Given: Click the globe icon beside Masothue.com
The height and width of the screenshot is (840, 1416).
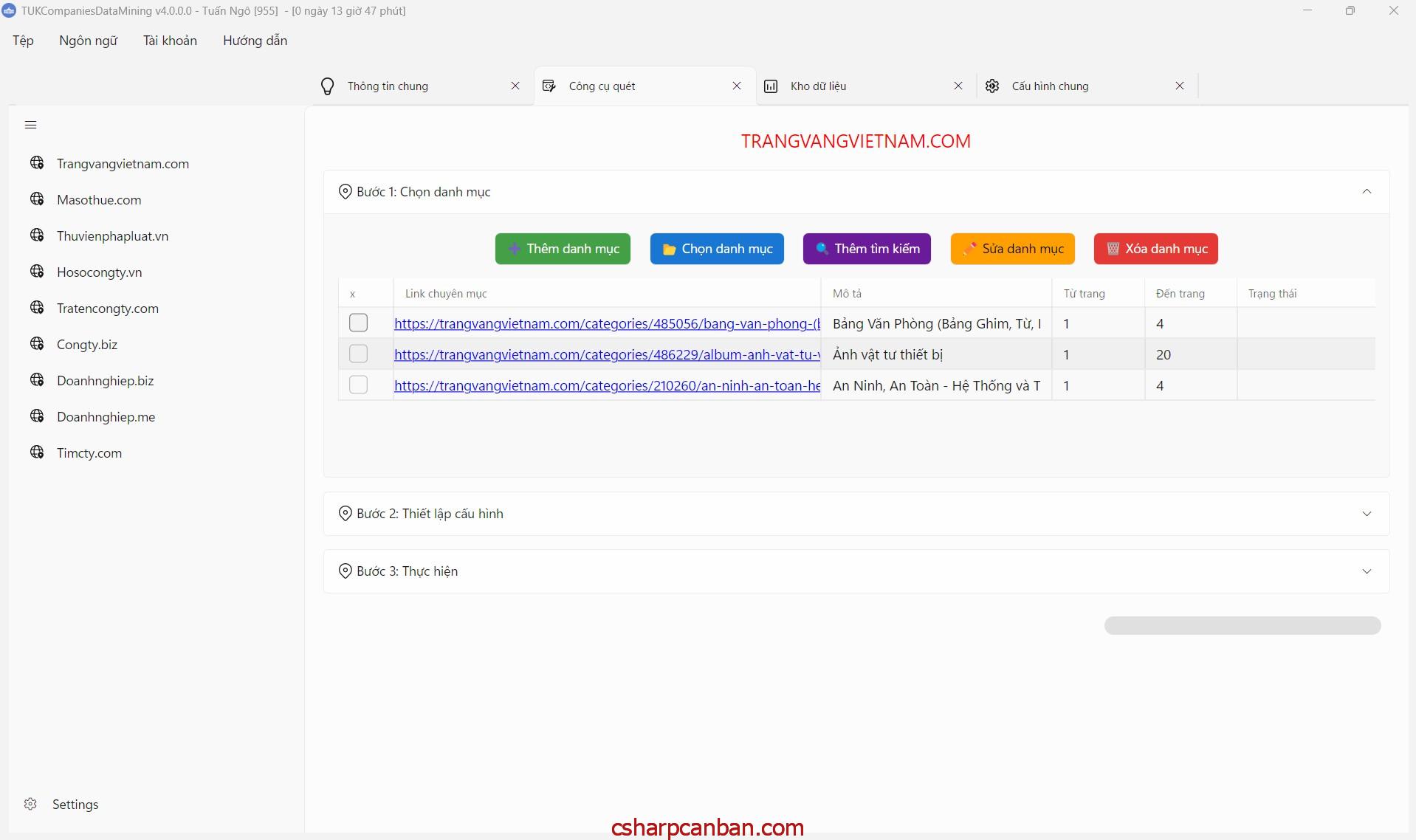Looking at the screenshot, I should [37, 199].
